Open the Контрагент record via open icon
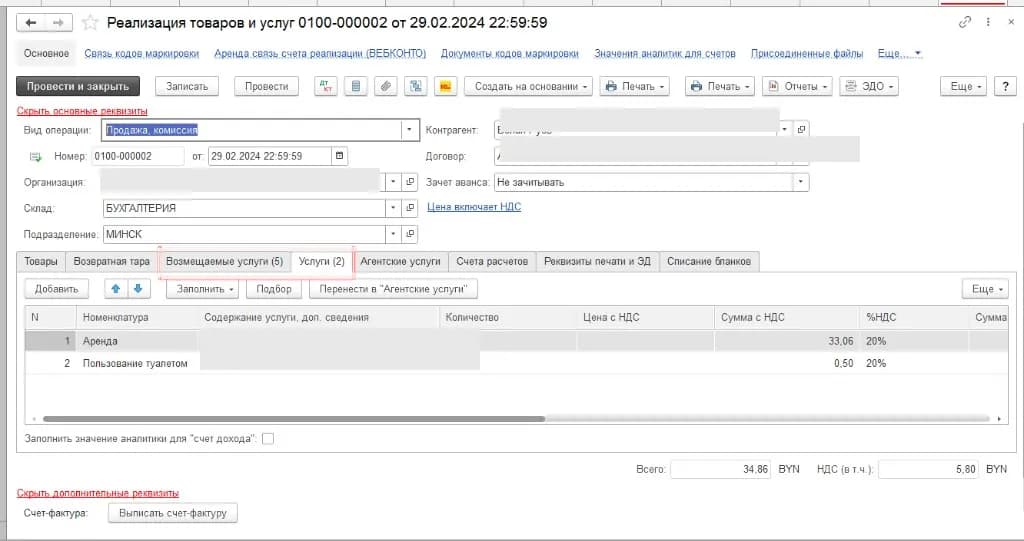Image resolution: width=1024 pixels, height=541 pixels. coord(801,129)
